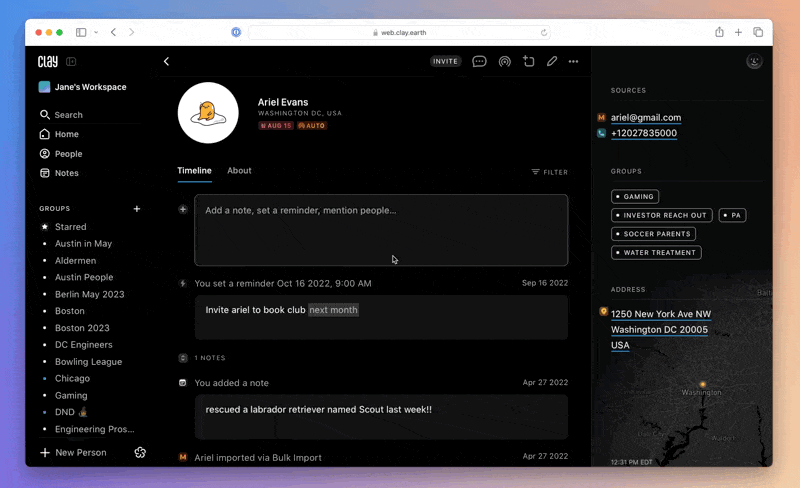Click the Safari address bar

tap(399, 33)
